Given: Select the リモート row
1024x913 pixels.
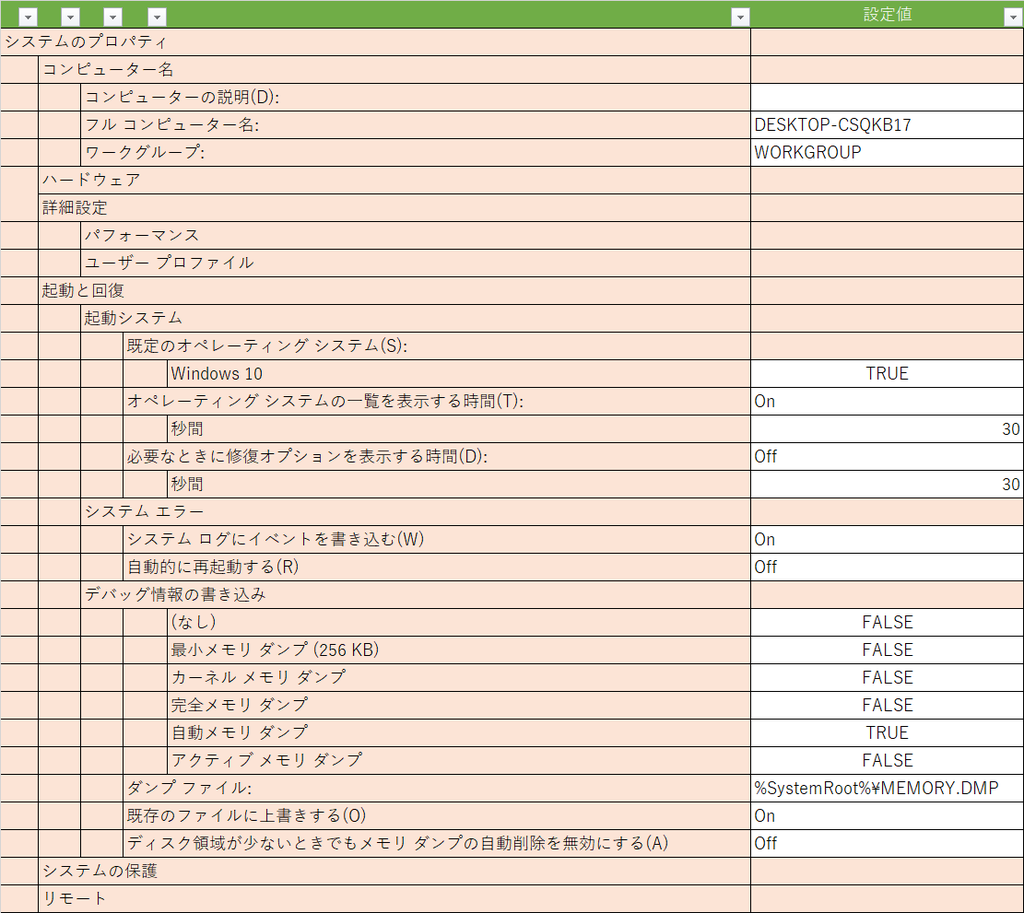Looking at the screenshot, I should click(394, 899).
